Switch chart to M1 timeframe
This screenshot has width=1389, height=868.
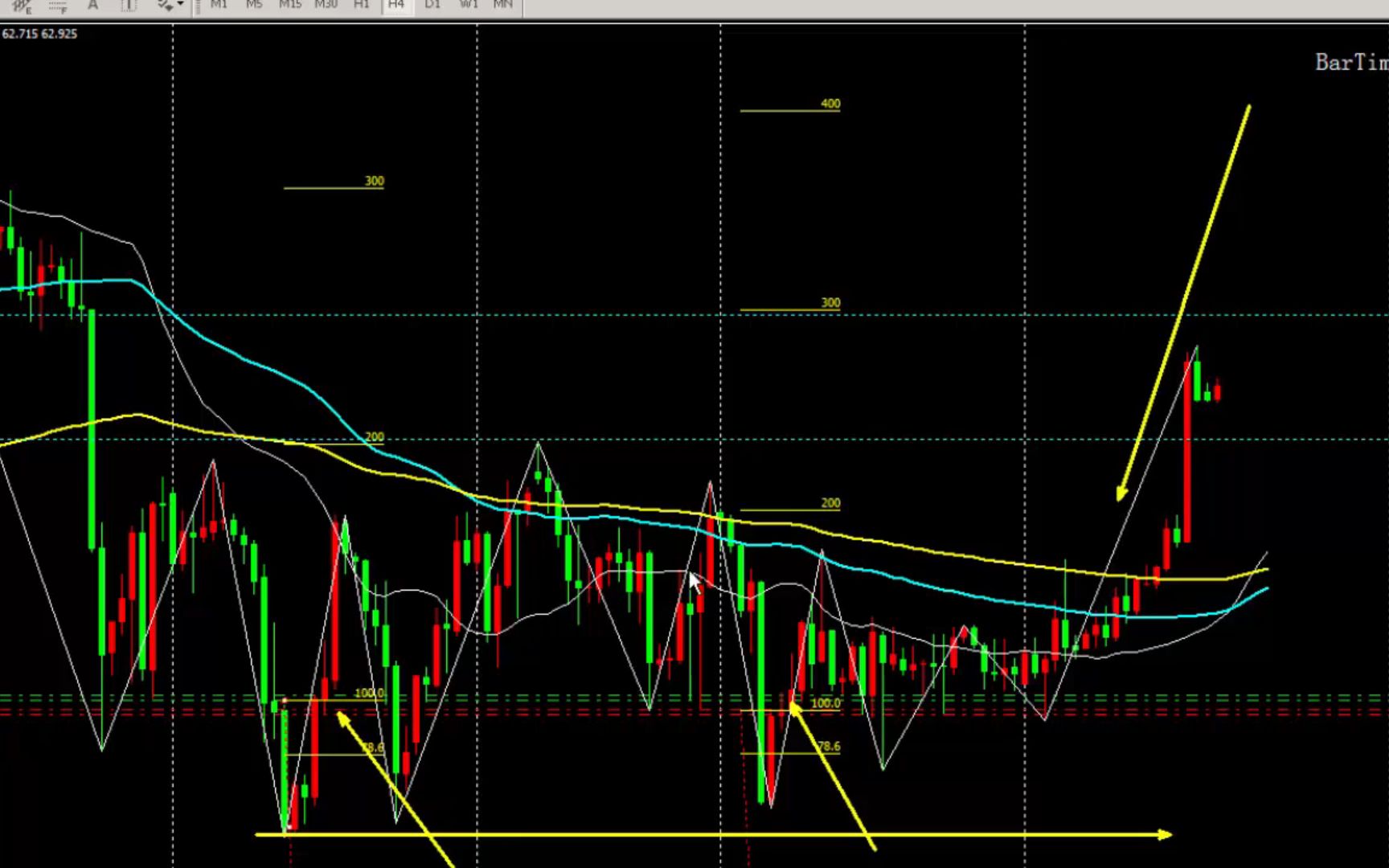(x=219, y=5)
